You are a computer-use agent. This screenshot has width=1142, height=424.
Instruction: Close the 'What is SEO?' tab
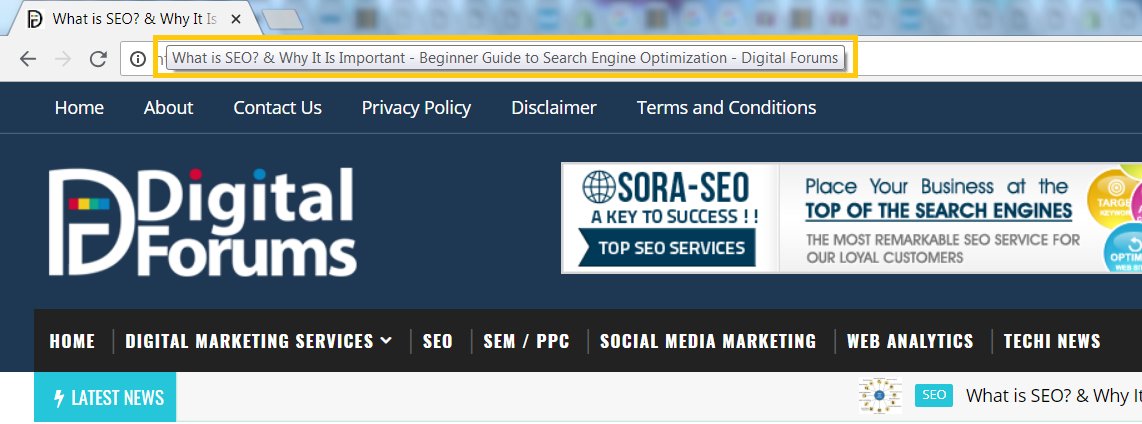(x=236, y=19)
